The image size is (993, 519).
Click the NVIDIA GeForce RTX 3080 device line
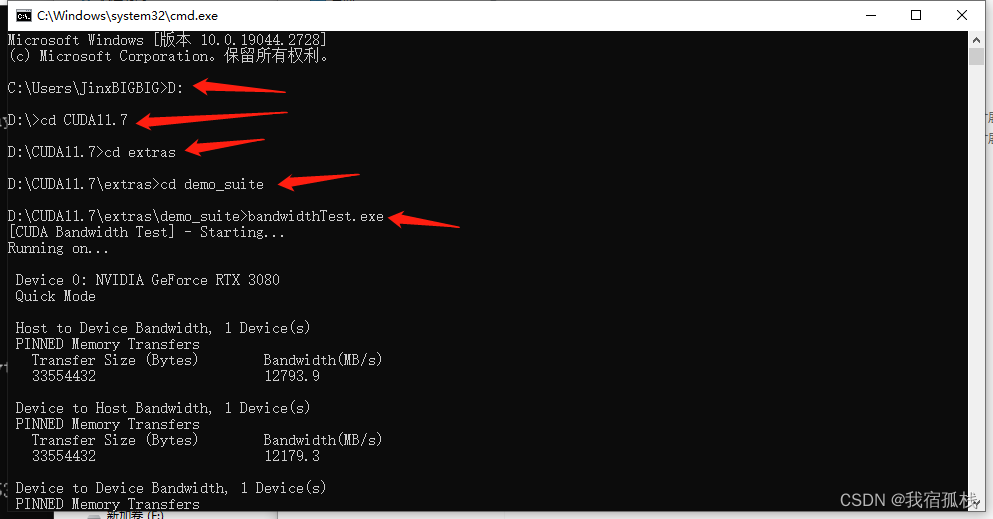point(148,280)
